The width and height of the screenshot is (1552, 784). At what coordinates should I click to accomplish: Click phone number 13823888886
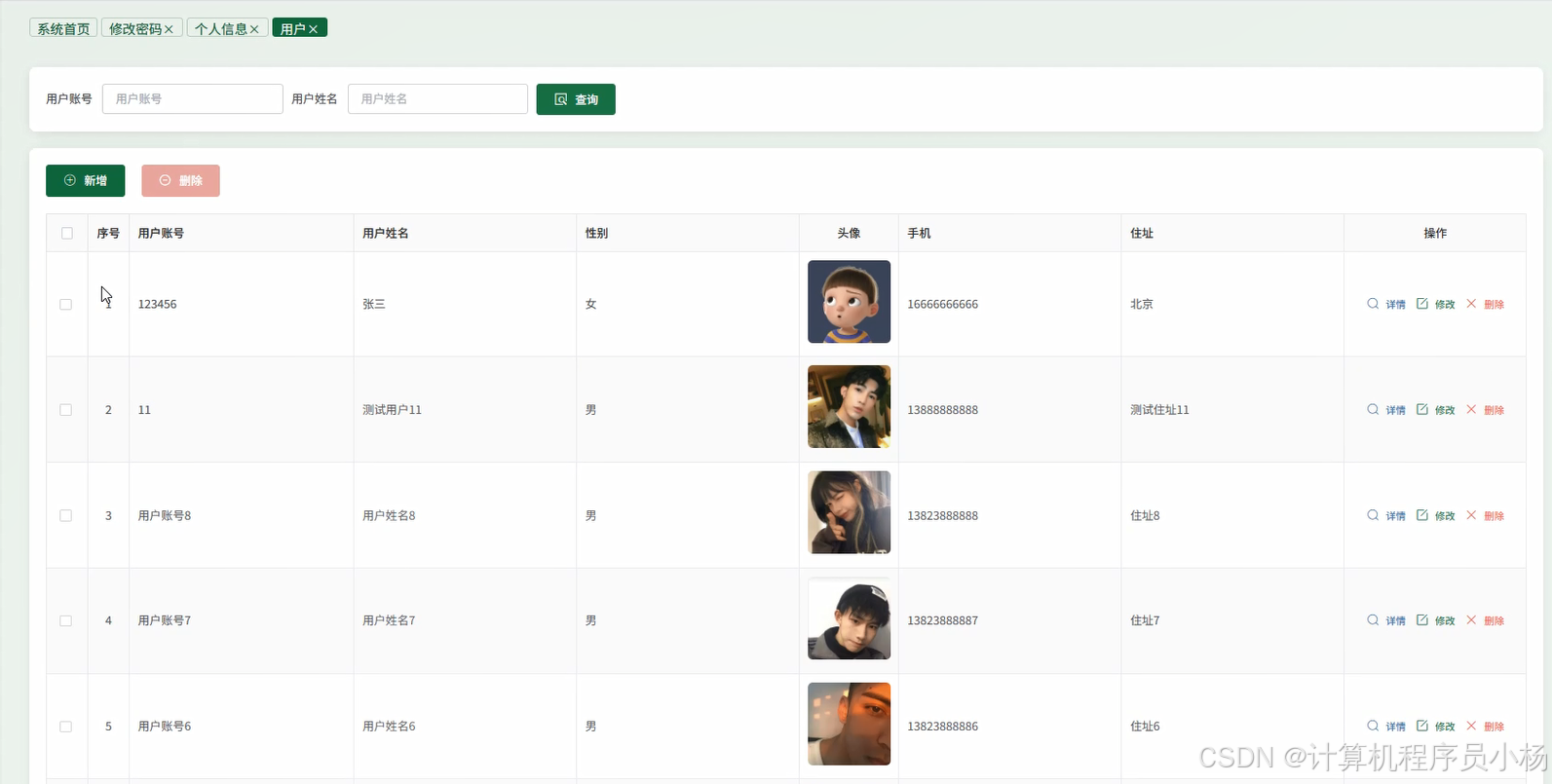tap(942, 727)
